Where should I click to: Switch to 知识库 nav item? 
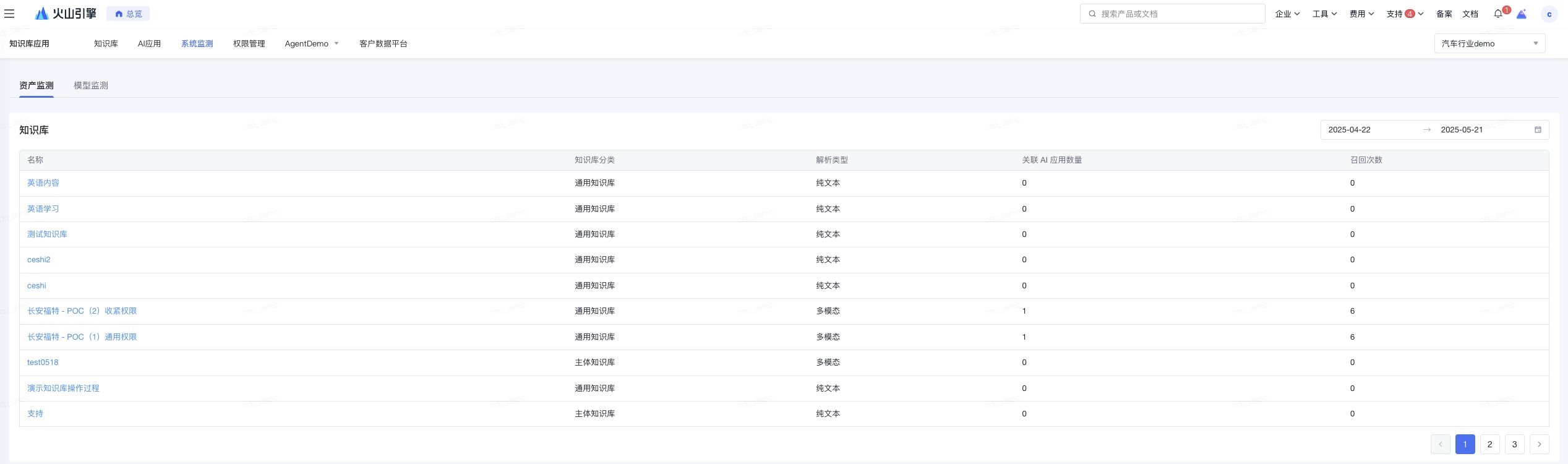pyautogui.click(x=106, y=43)
